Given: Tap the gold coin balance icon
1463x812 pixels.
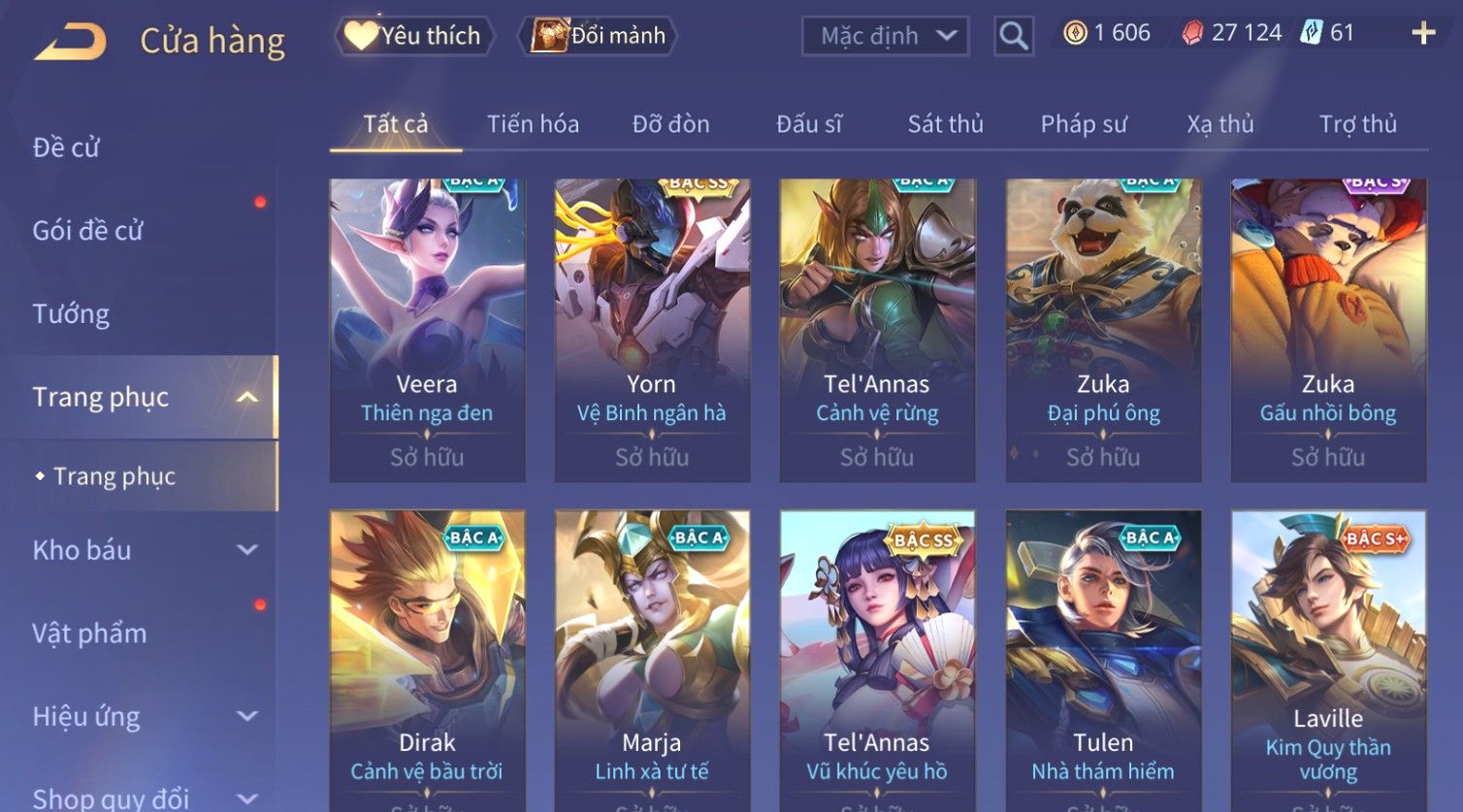Looking at the screenshot, I should (1075, 33).
